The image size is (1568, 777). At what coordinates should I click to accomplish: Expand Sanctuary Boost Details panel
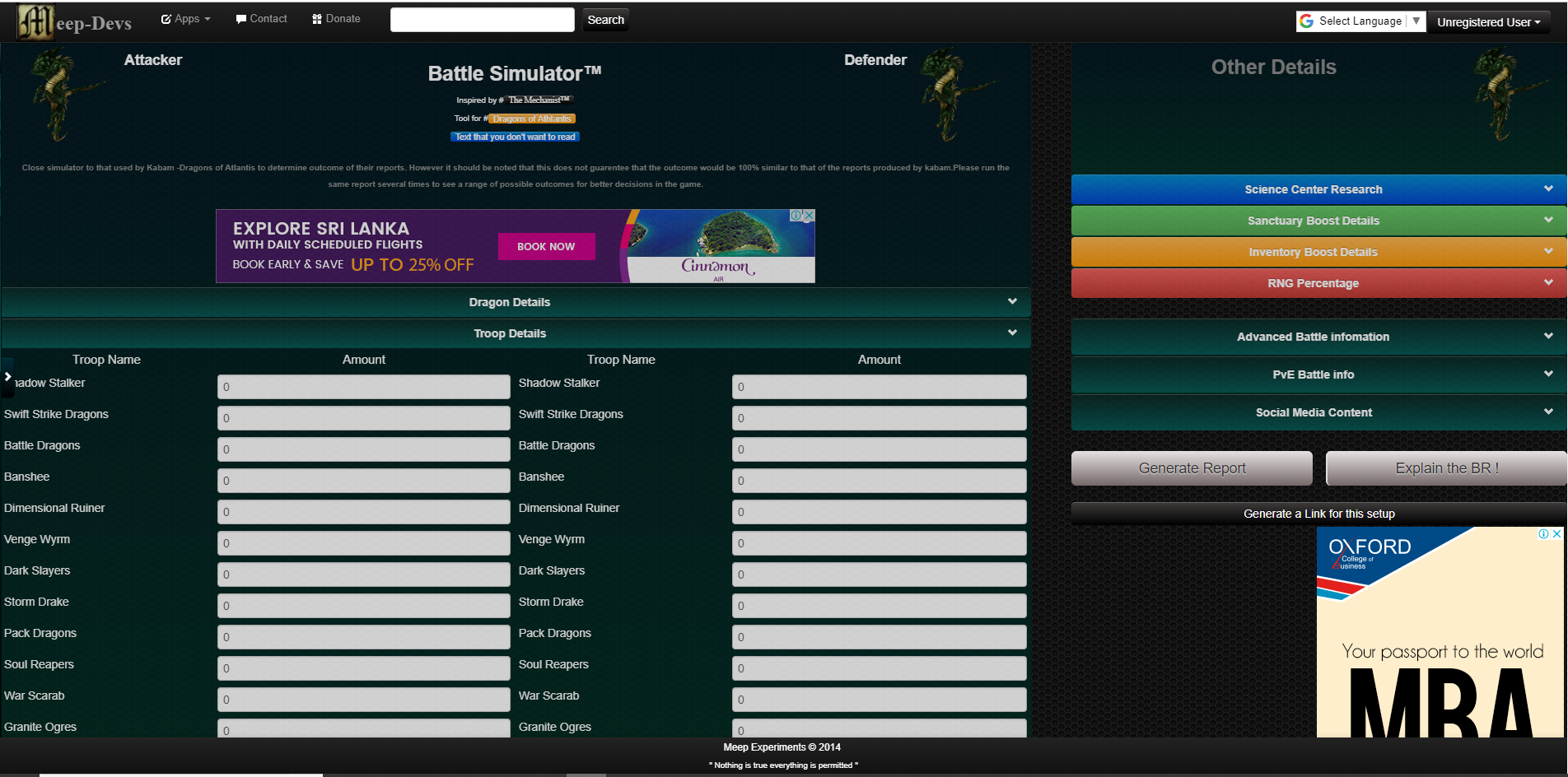pyautogui.click(x=1318, y=221)
